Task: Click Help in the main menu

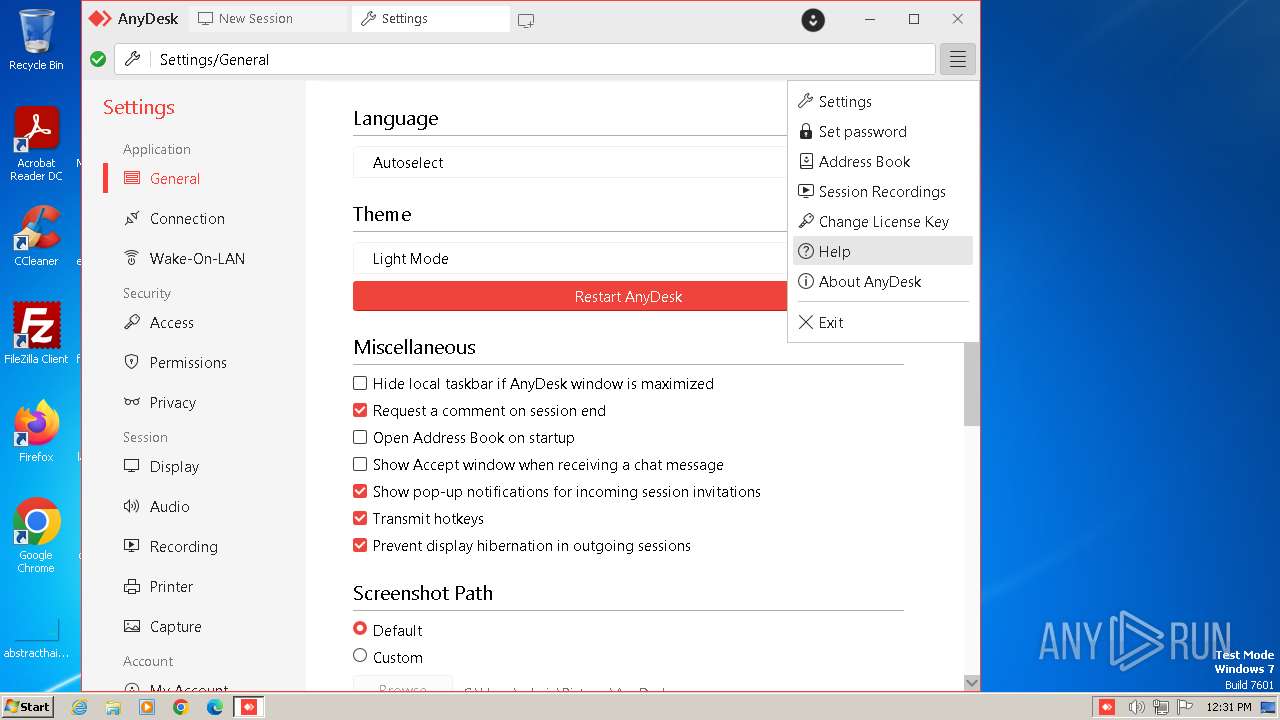Action: click(x=883, y=251)
